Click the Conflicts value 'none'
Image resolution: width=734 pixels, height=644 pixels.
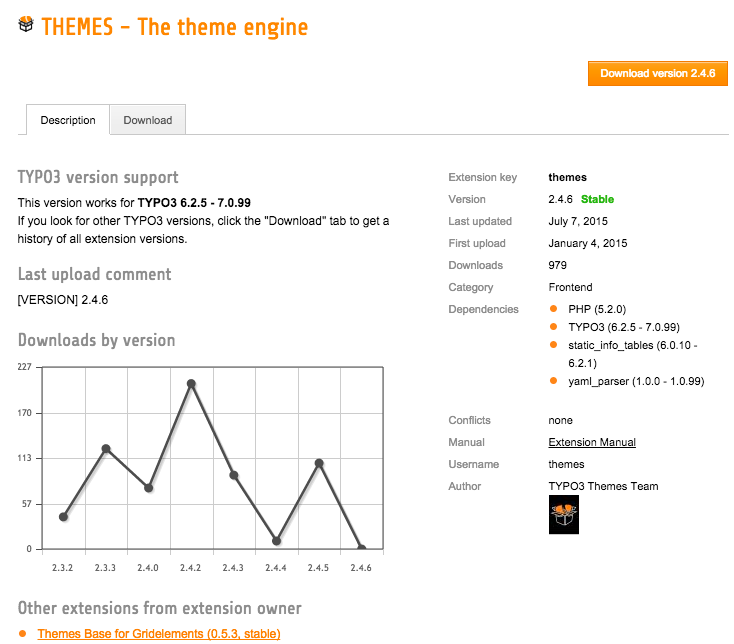click(x=560, y=420)
